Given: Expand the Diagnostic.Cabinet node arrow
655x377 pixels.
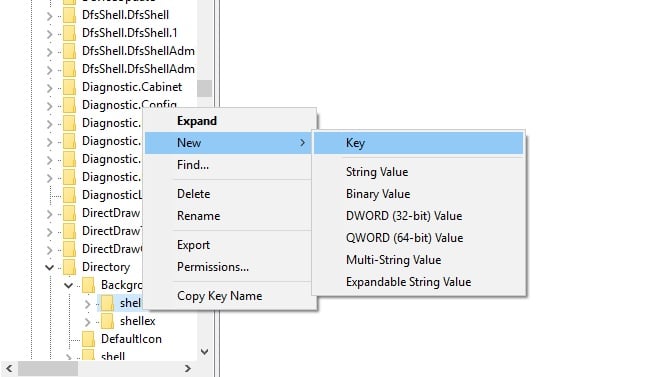Looking at the screenshot, I should (x=49, y=88).
